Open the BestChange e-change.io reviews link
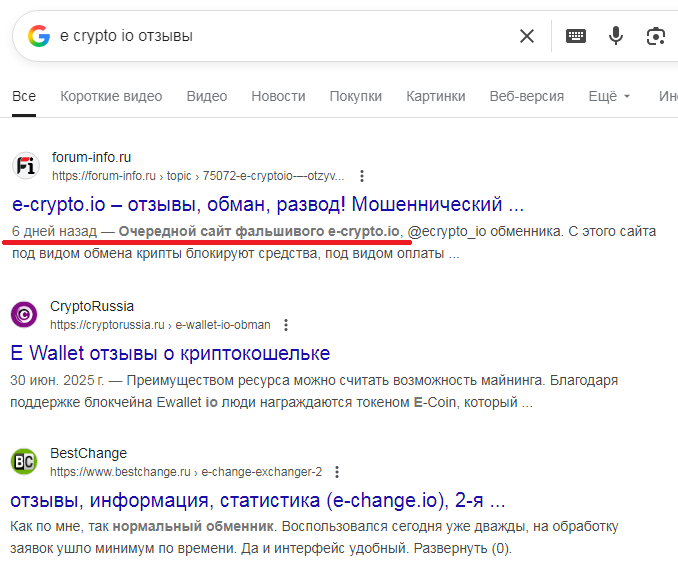 258,500
